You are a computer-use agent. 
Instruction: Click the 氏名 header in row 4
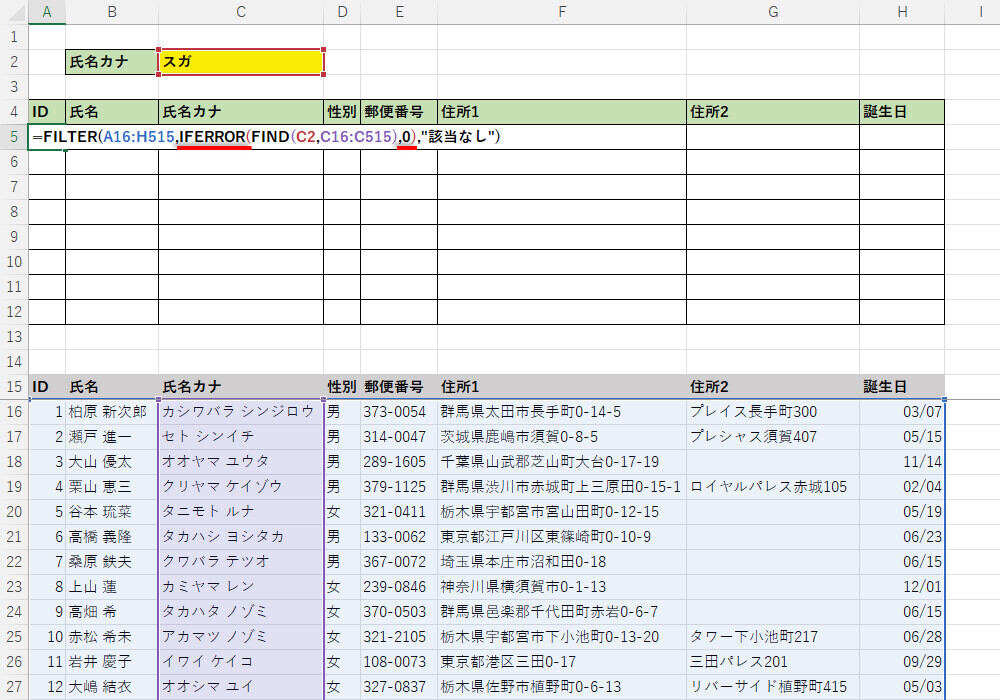tap(112, 112)
